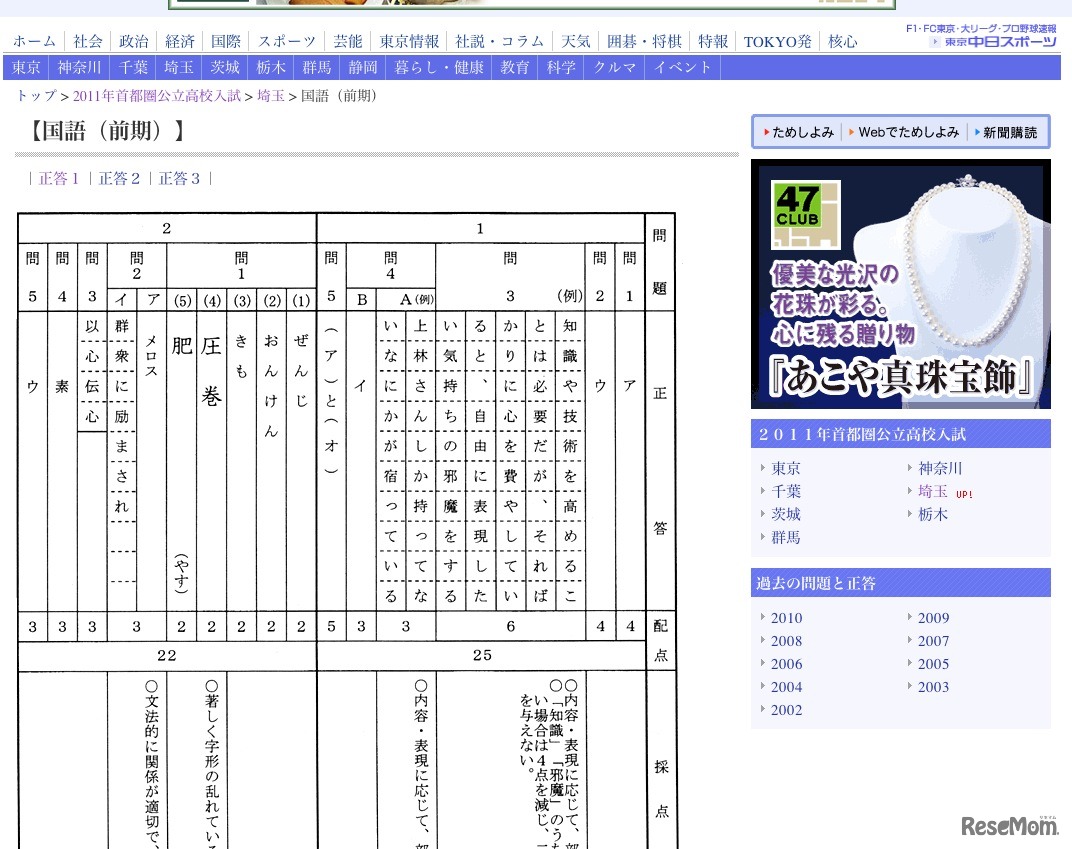Open the 正答2 answer page link
1072x849 pixels.
pyautogui.click(x=119, y=178)
